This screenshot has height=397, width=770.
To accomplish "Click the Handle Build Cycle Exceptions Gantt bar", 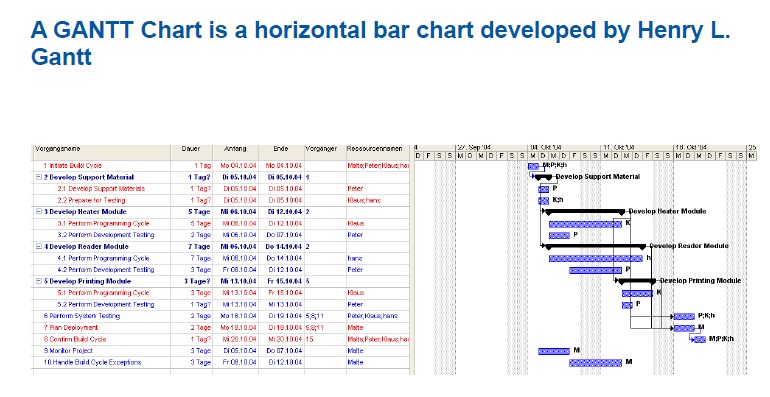I will tap(596, 363).
